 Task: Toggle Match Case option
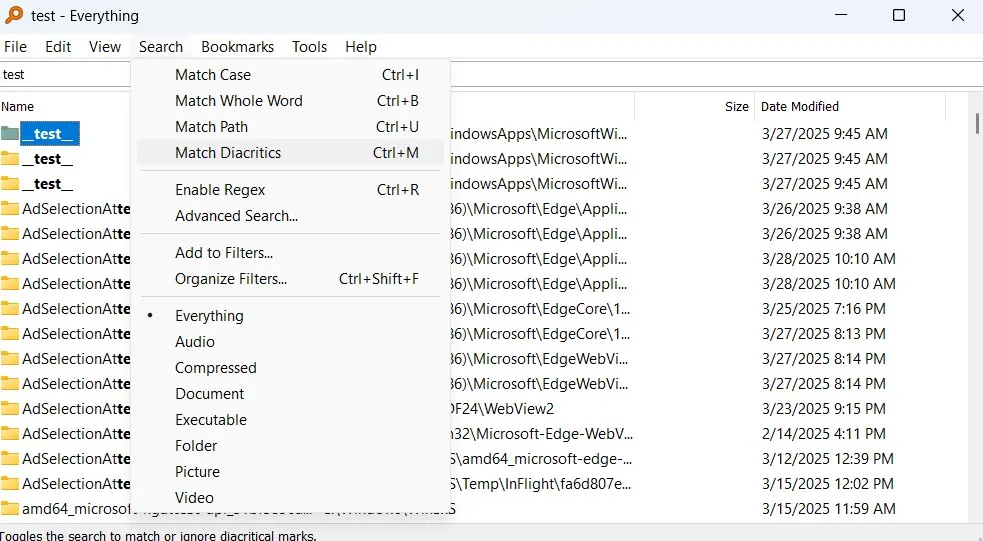pos(213,75)
